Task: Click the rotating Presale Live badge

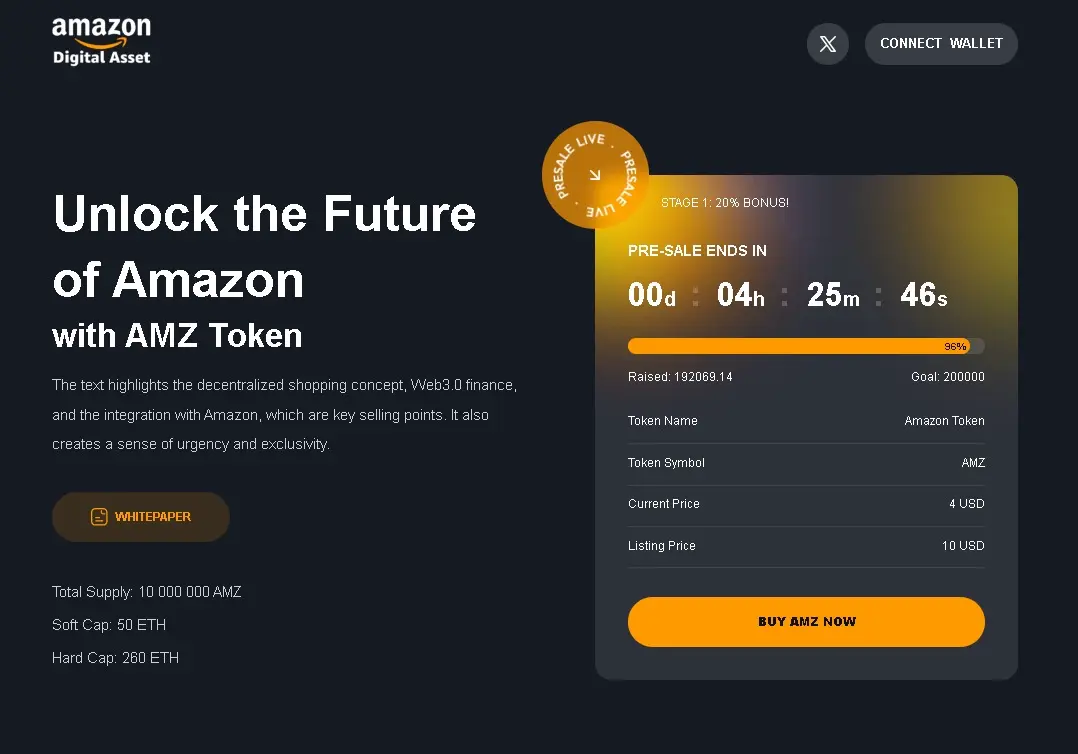Action: (x=595, y=175)
